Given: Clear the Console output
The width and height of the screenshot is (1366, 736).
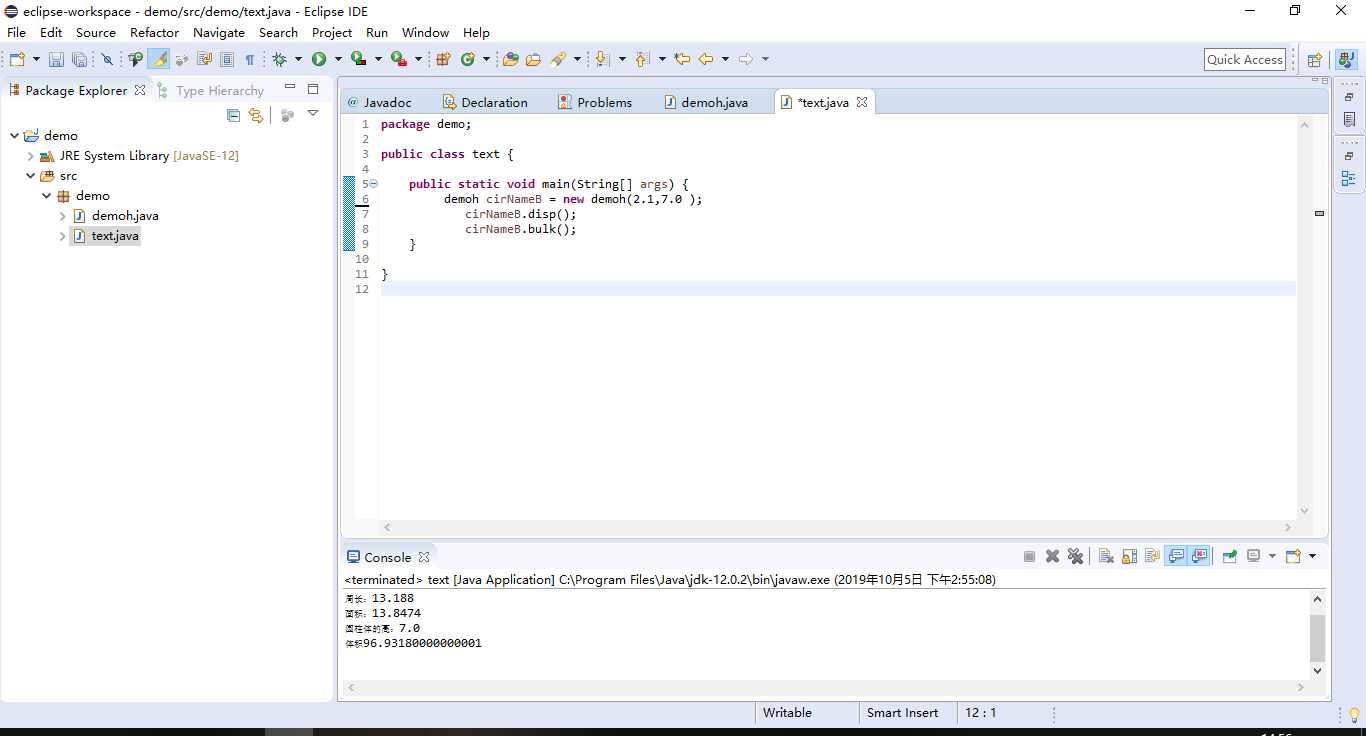Looking at the screenshot, I should pyautogui.click(x=1106, y=556).
